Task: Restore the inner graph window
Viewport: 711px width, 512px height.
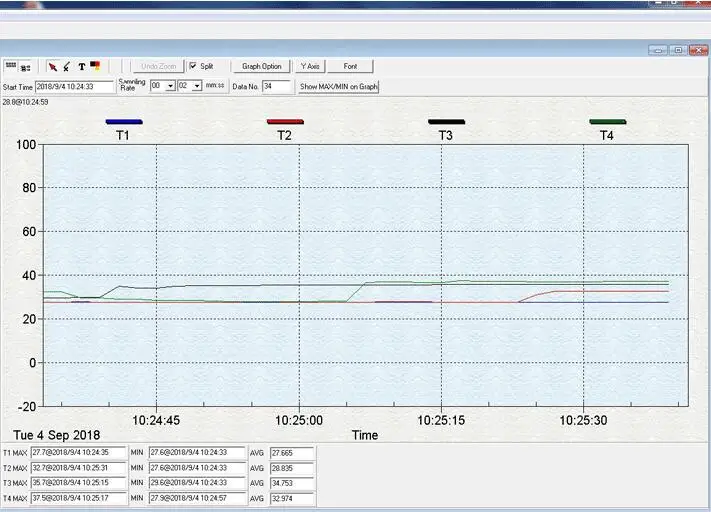Action: coord(678,50)
